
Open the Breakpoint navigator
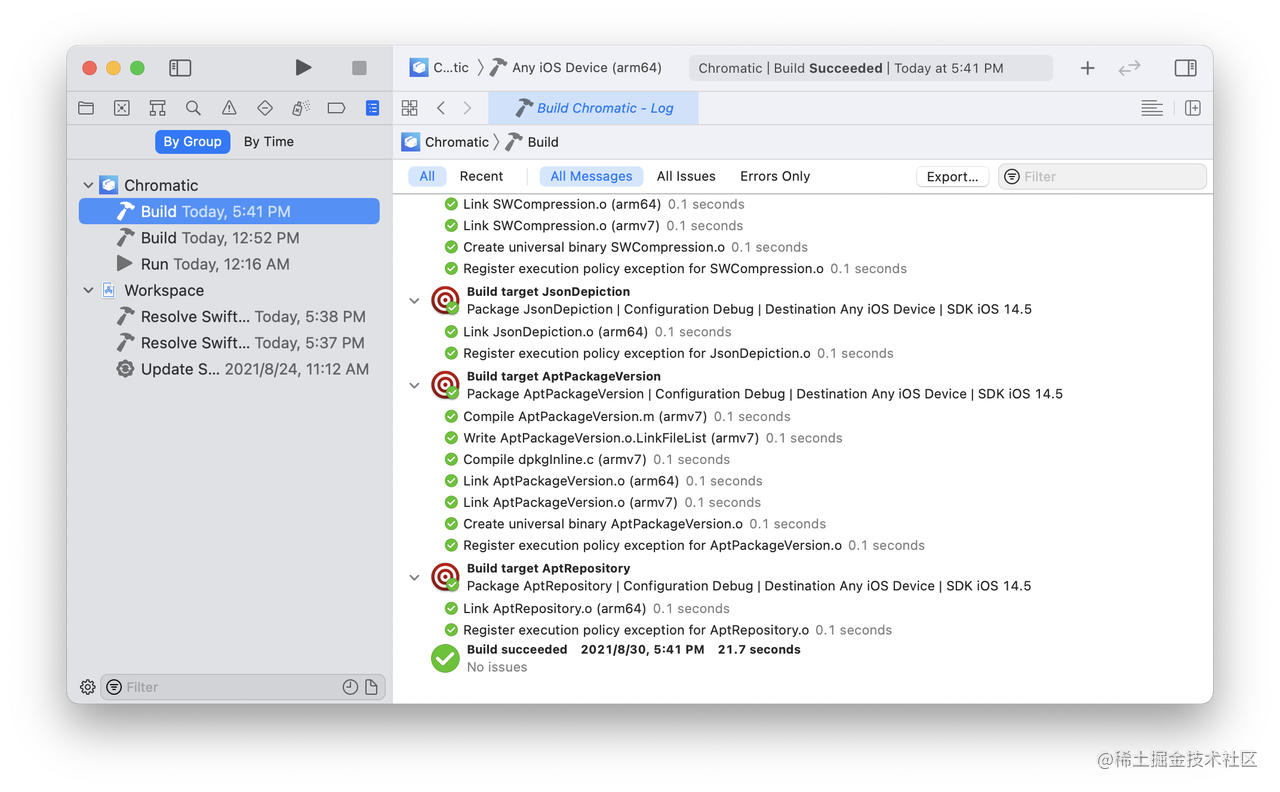[336, 108]
